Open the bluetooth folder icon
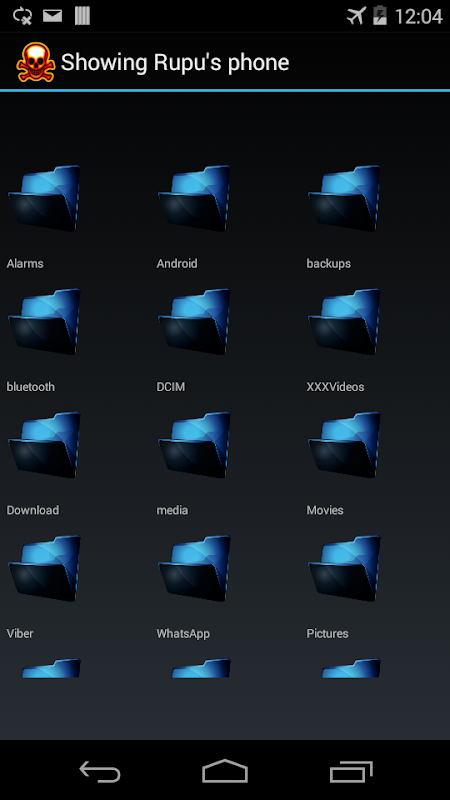This screenshot has width=450, height=800. (44, 321)
